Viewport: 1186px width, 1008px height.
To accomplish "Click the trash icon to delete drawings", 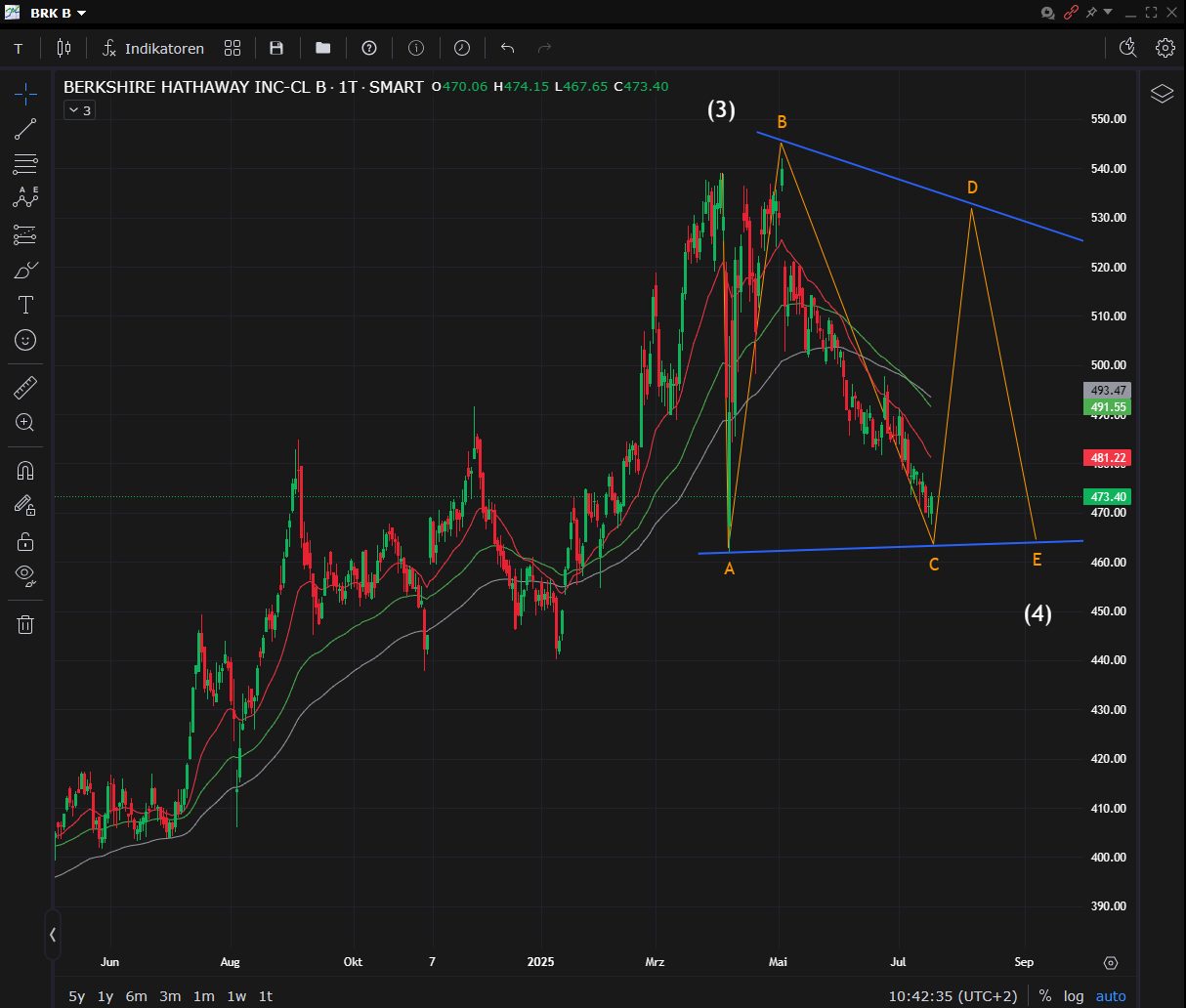I will pyautogui.click(x=25, y=624).
